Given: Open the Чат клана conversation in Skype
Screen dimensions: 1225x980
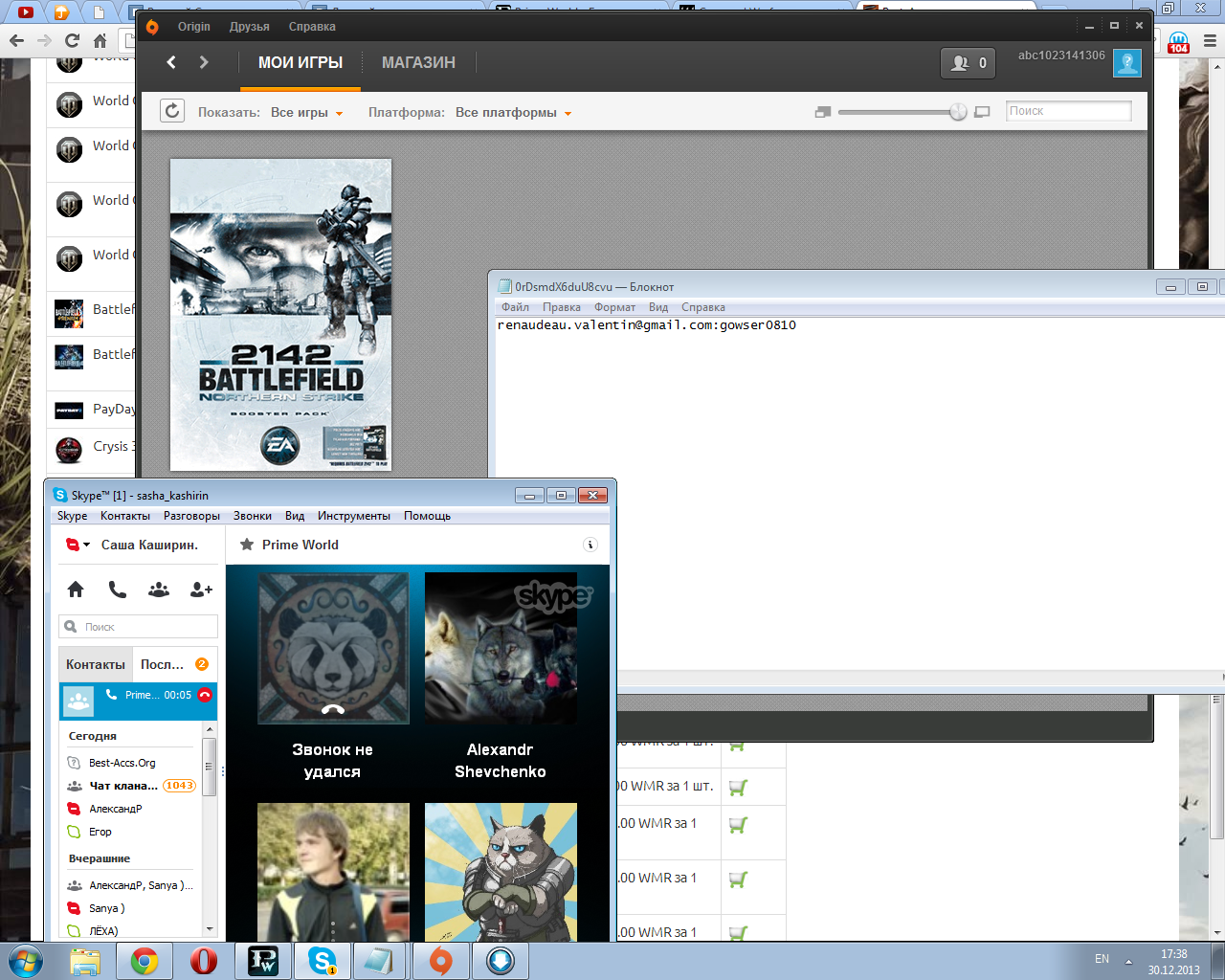Looking at the screenshot, I should (x=132, y=786).
